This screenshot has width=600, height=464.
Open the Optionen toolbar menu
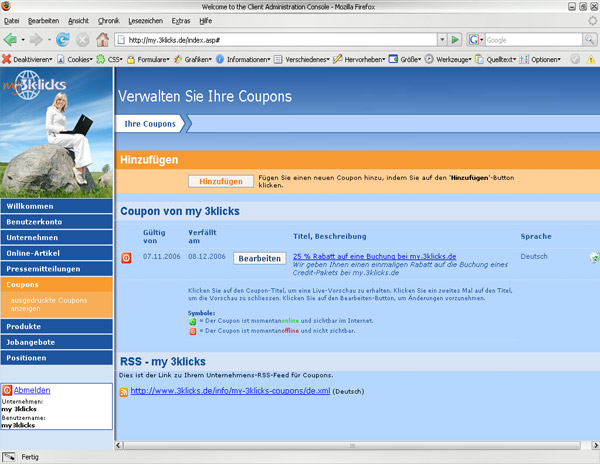coord(540,59)
